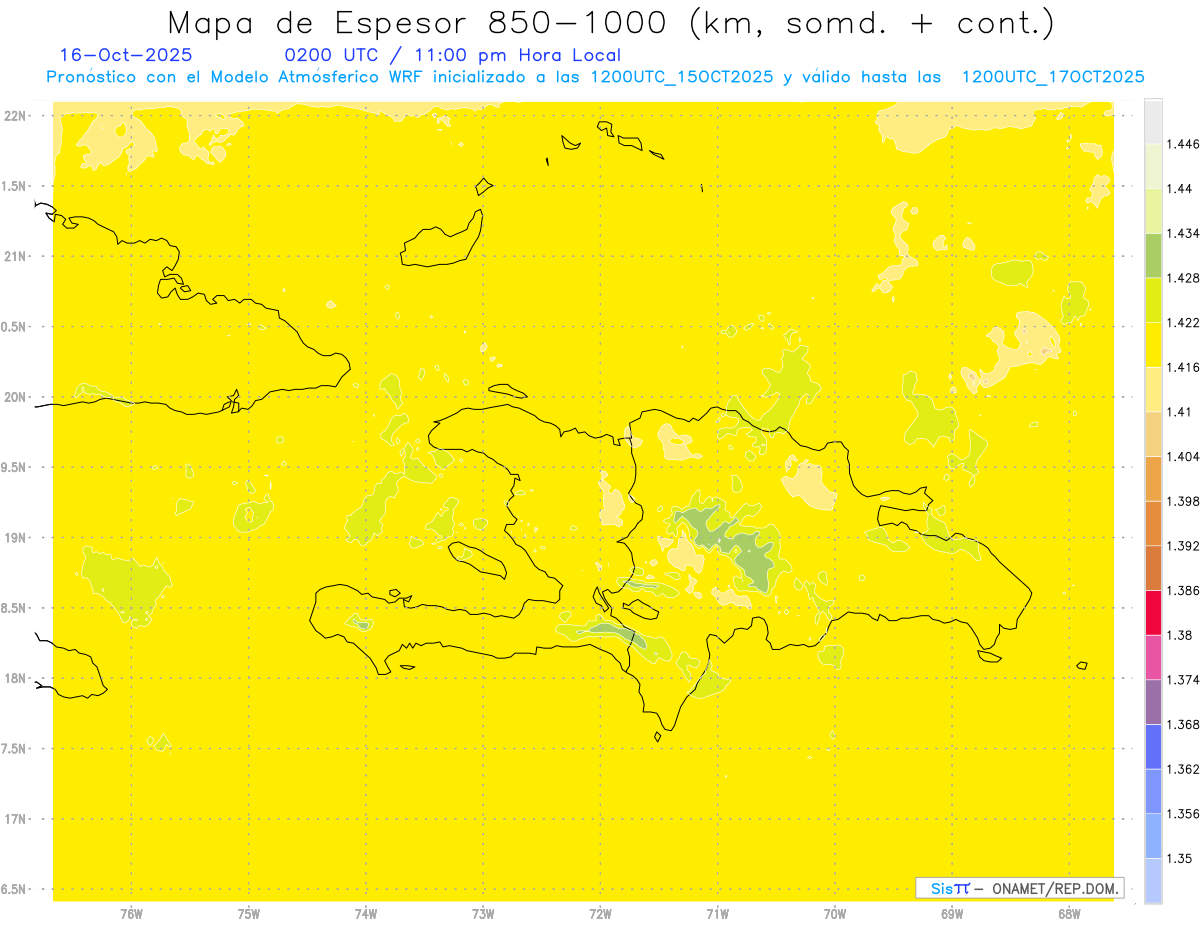Click the red colorbar segment between 1.38 and 1.386

point(1153,613)
